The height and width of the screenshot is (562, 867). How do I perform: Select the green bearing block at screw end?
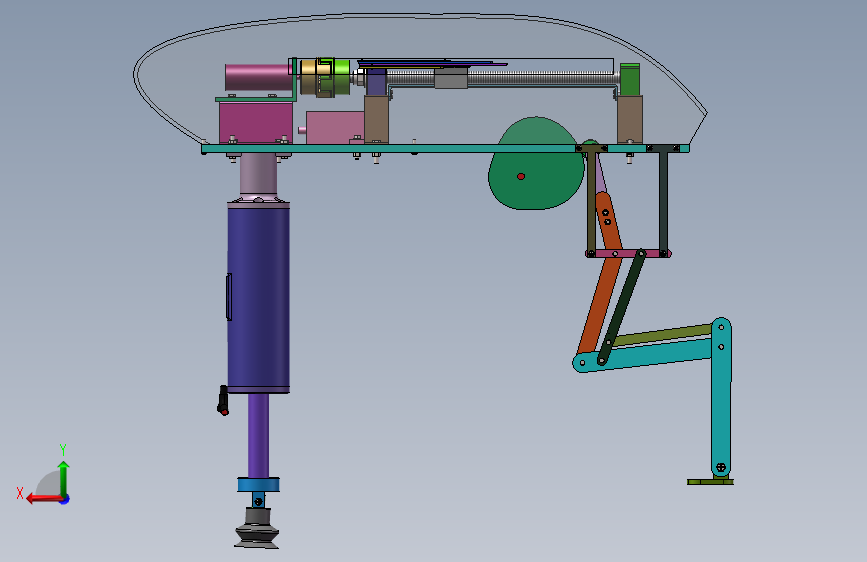pos(629,79)
